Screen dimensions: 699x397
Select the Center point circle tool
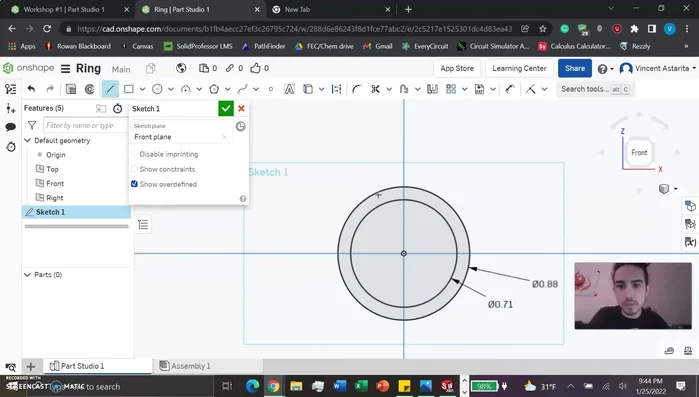157,89
